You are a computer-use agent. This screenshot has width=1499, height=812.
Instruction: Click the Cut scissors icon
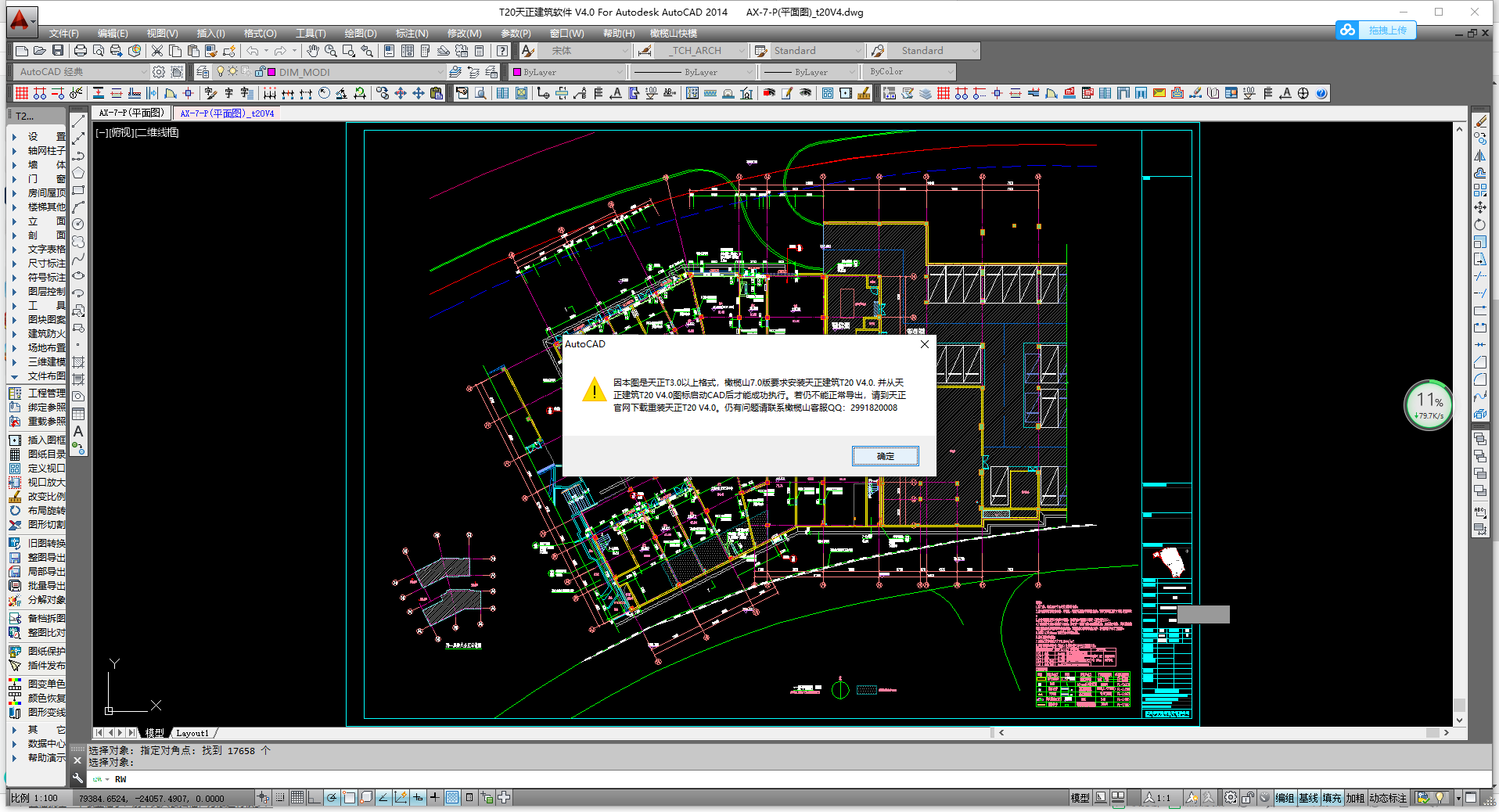click(157, 51)
